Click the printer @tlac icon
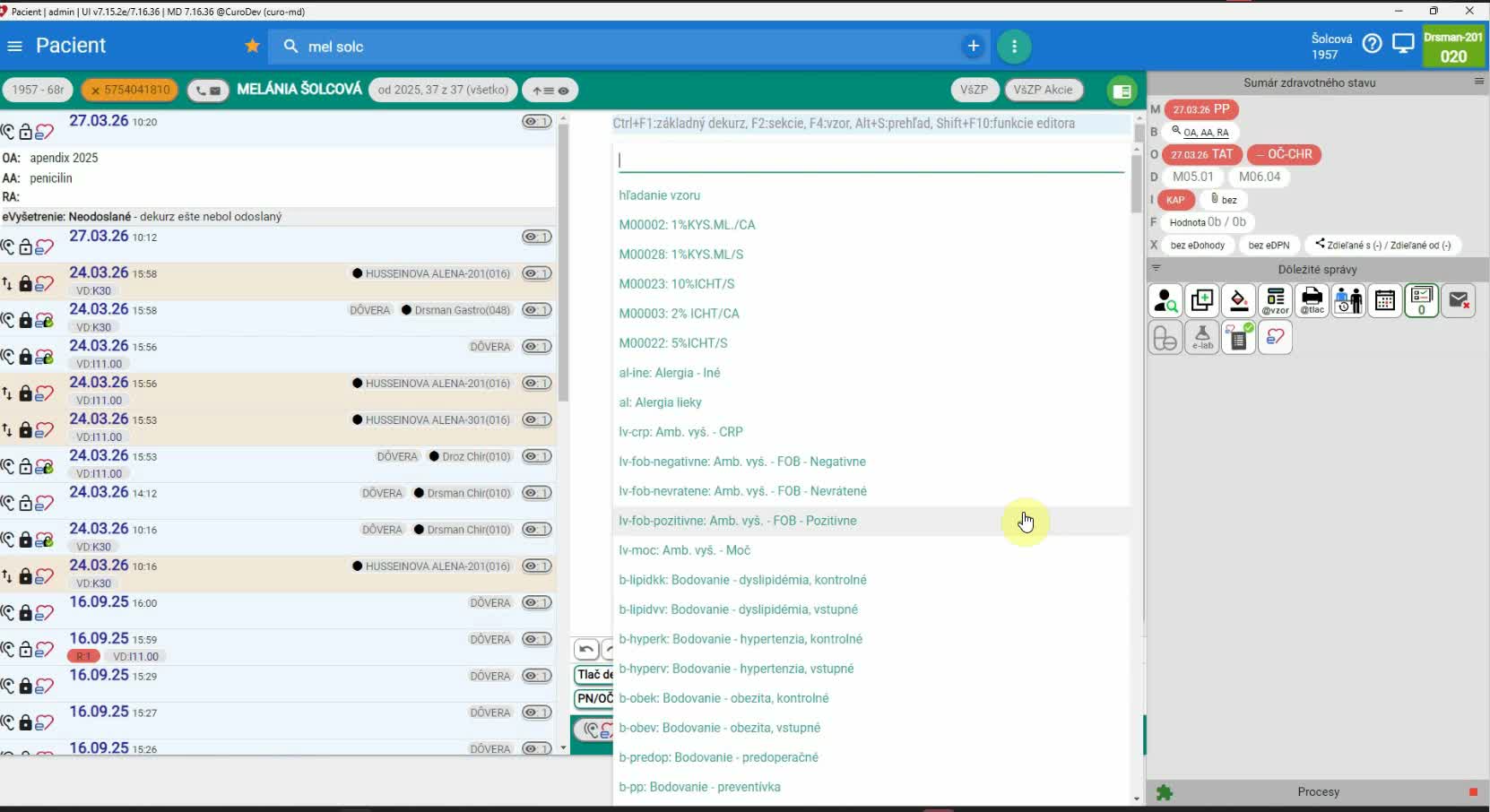 tap(1312, 300)
